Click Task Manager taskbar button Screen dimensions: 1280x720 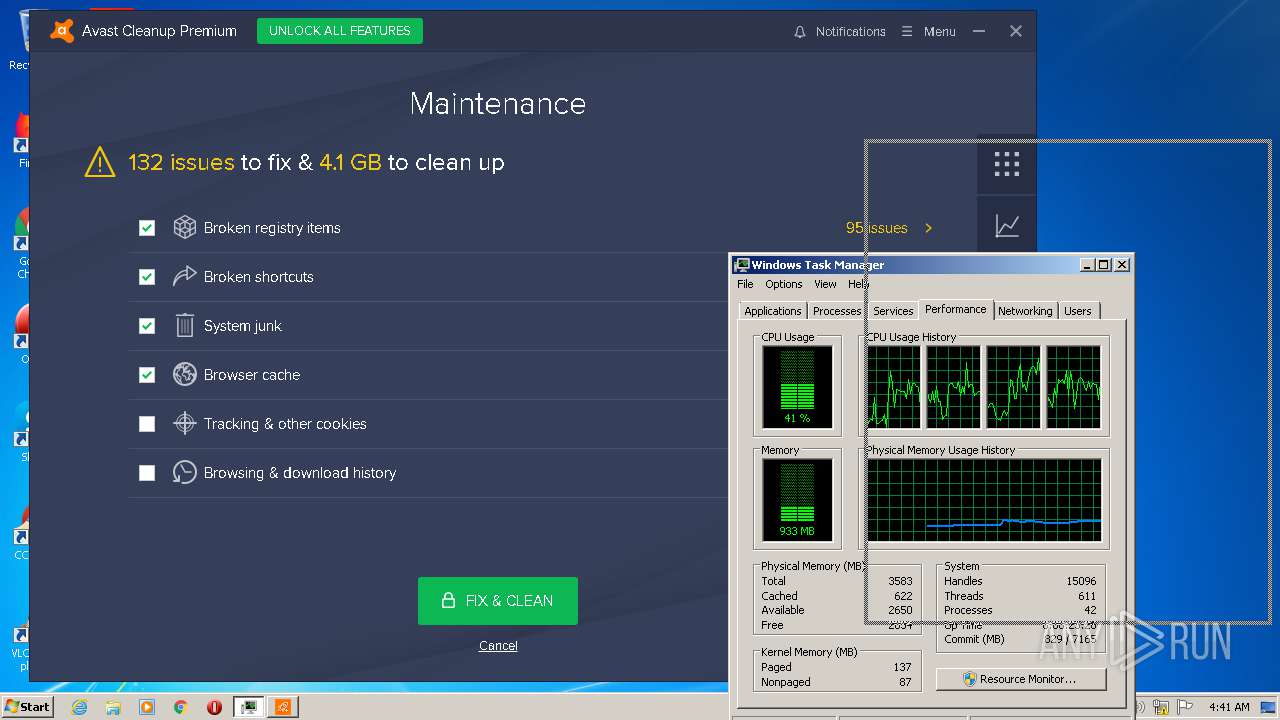(248, 707)
